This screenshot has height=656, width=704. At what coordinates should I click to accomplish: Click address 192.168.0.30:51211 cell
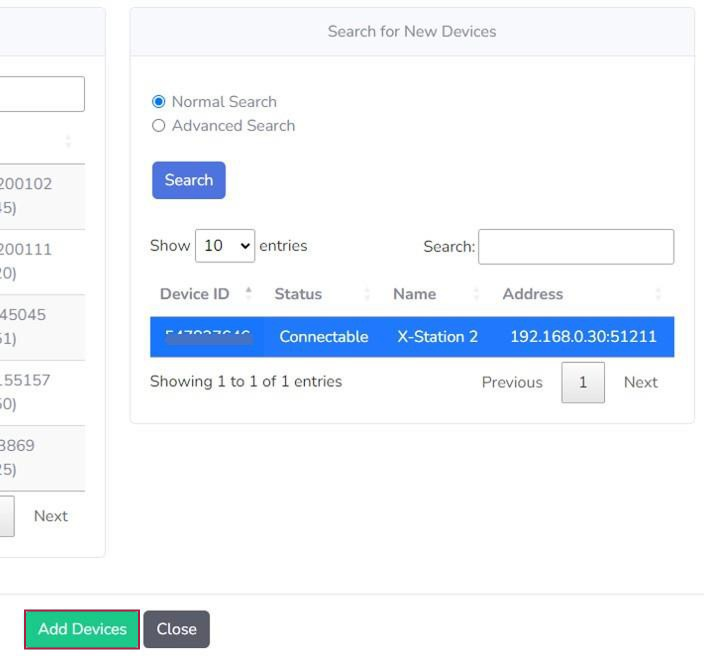tap(583, 337)
